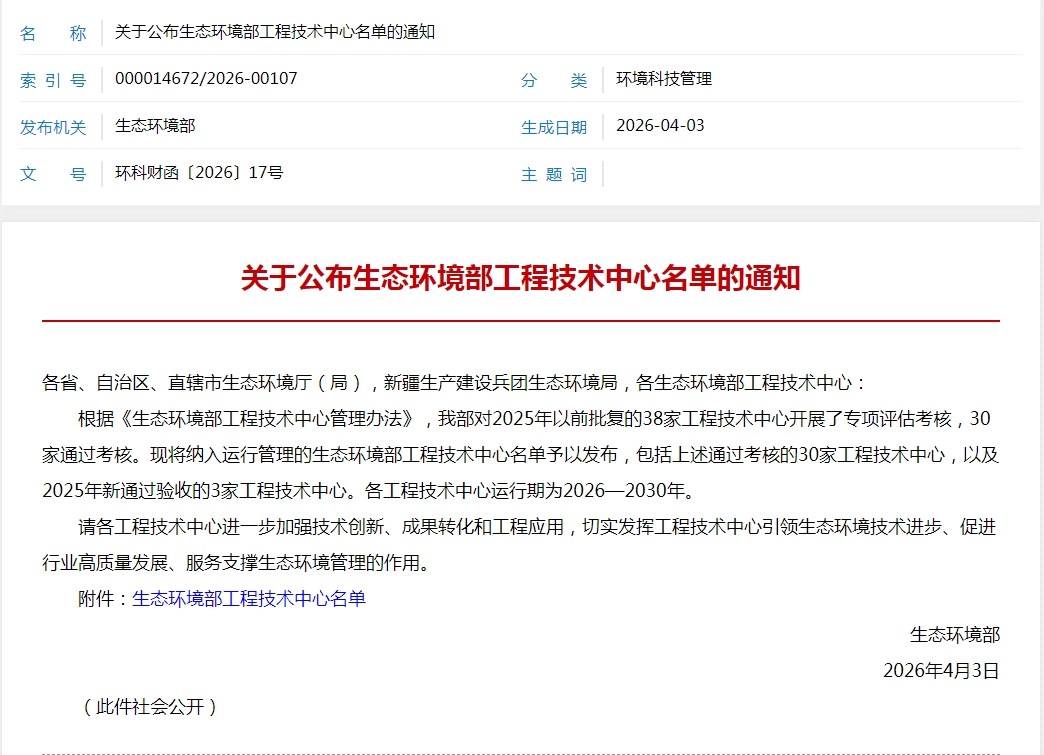
Task: Select 生态环境部 in the 发布机关 row
Action: [155, 125]
